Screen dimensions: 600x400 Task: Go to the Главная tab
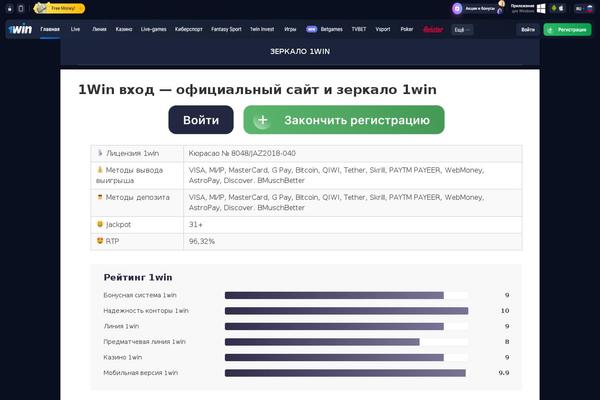coord(50,29)
